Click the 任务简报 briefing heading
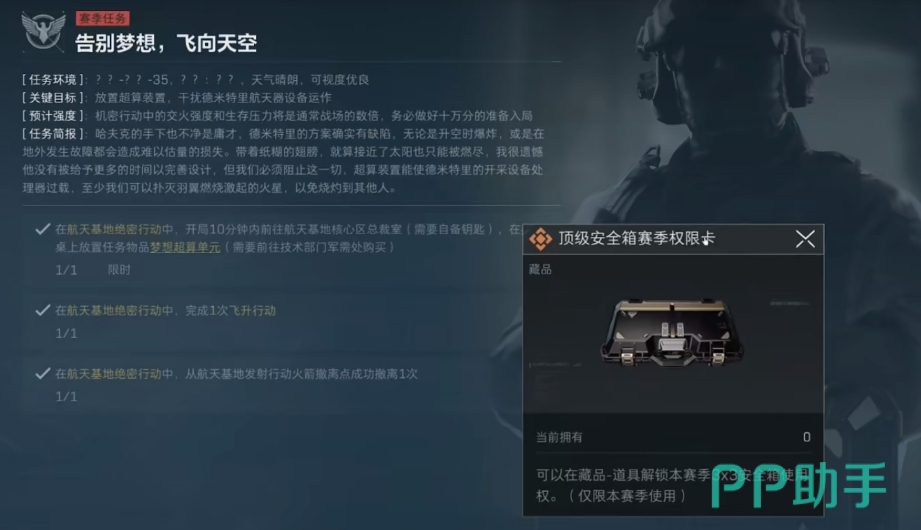This screenshot has width=921, height=530. 53,134
